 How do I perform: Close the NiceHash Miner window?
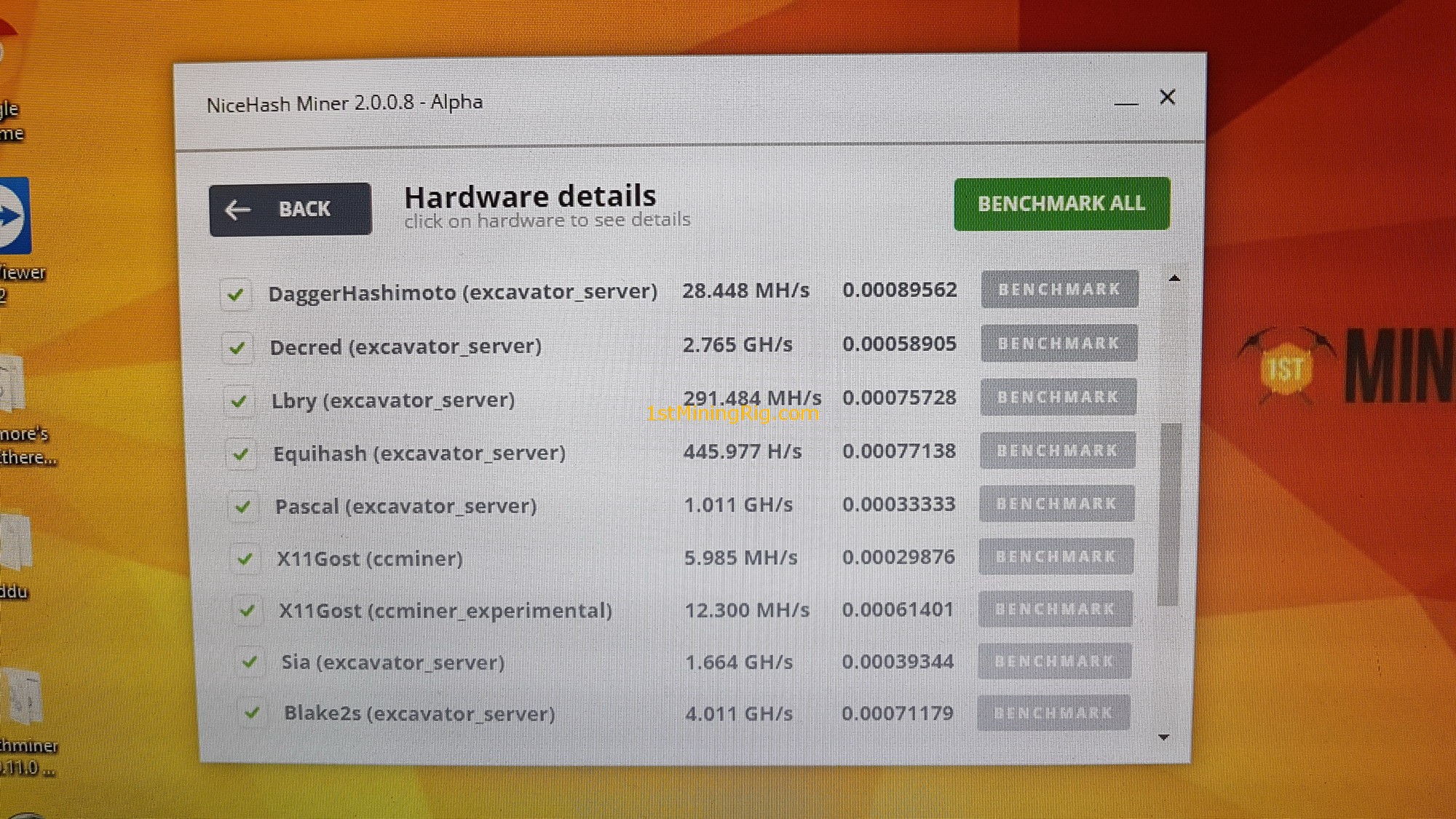[1167, 97]
